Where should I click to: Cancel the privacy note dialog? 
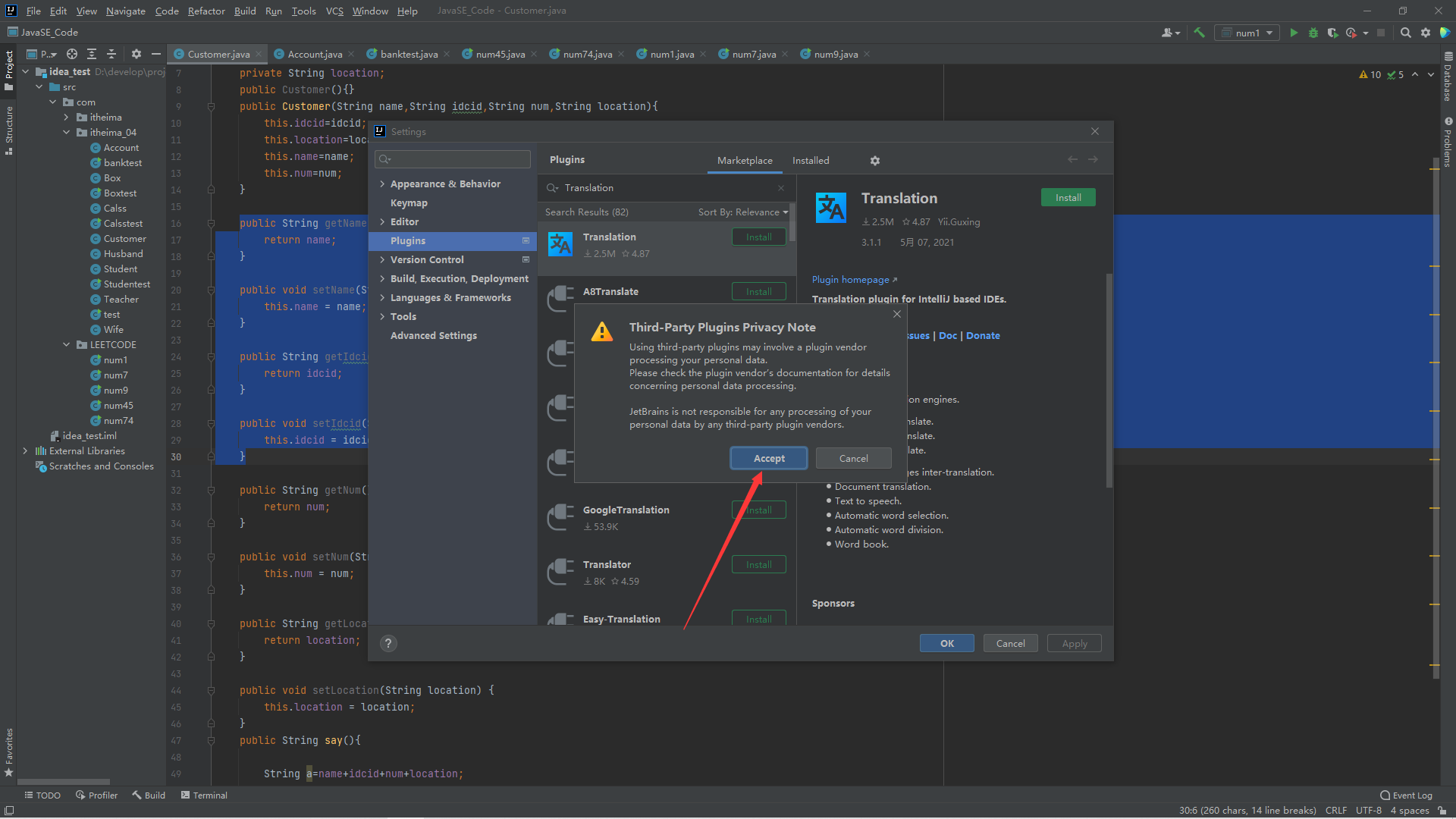tap(853, 458)
